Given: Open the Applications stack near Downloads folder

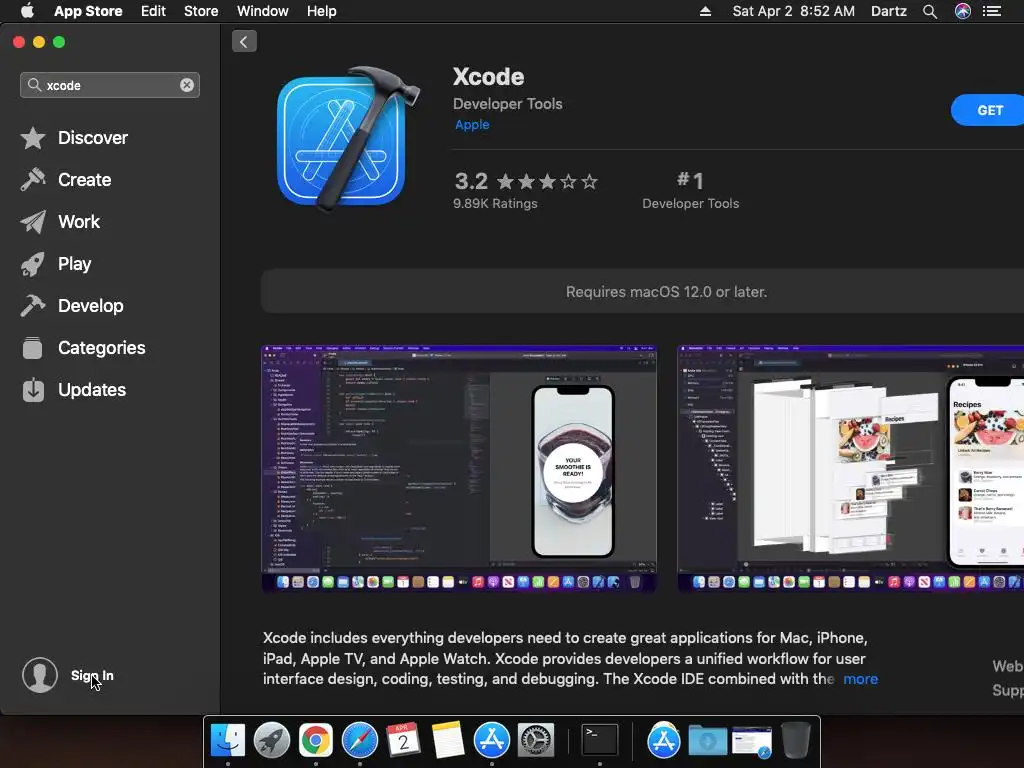Looking at the screenshot, I should click(x=664, y=741).
